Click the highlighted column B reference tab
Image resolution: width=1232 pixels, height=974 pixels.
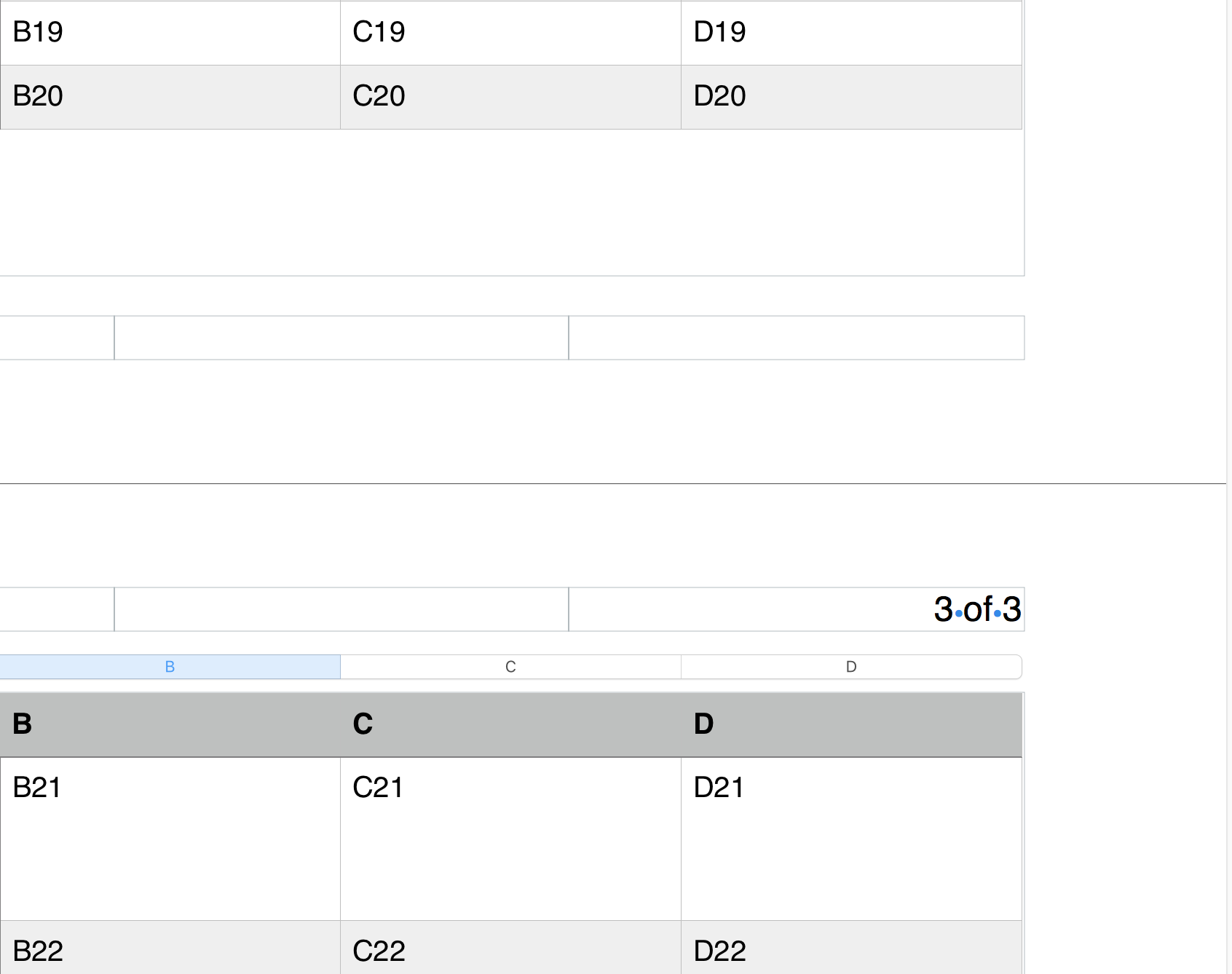coord(171,666)
